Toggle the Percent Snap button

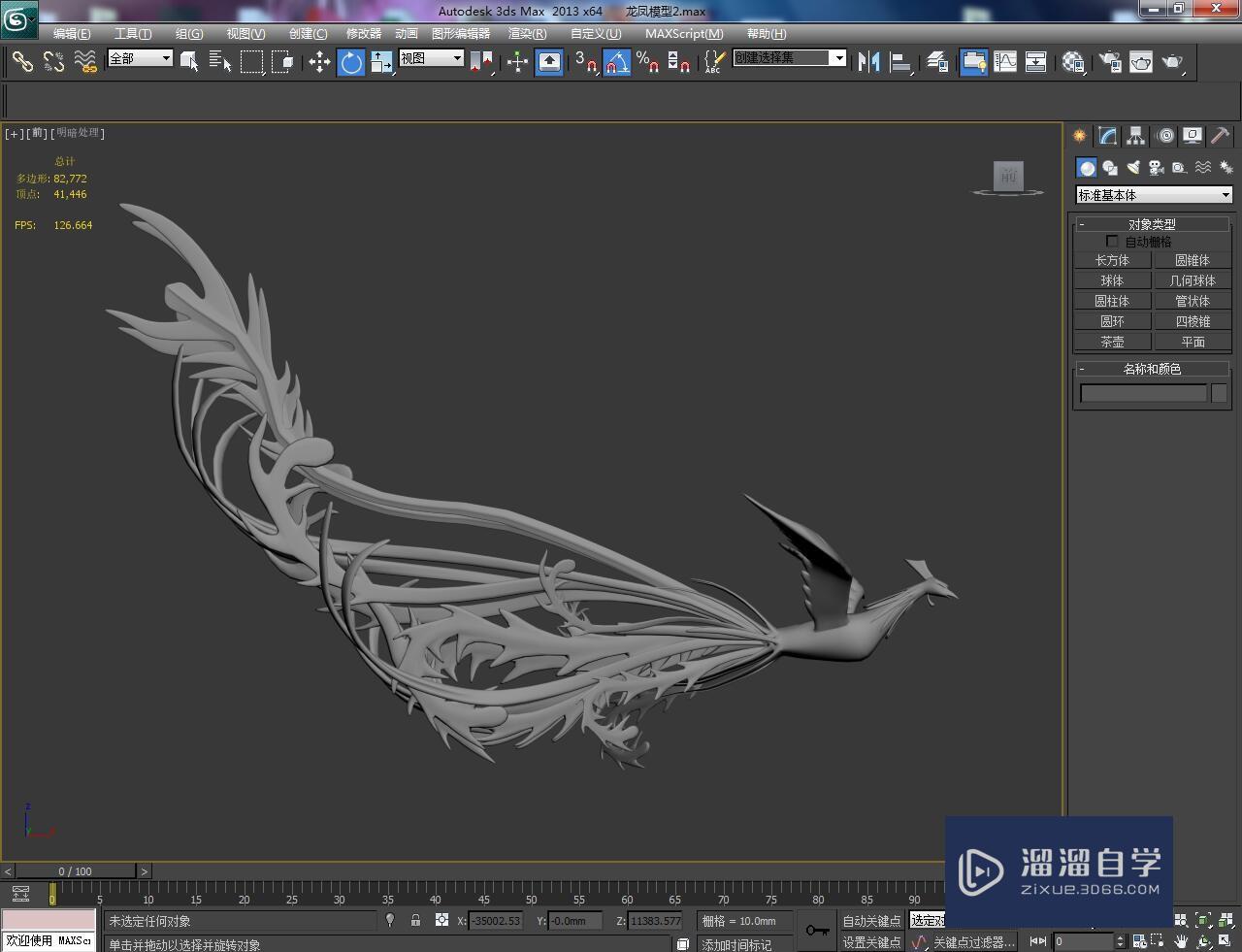[647, 62]
